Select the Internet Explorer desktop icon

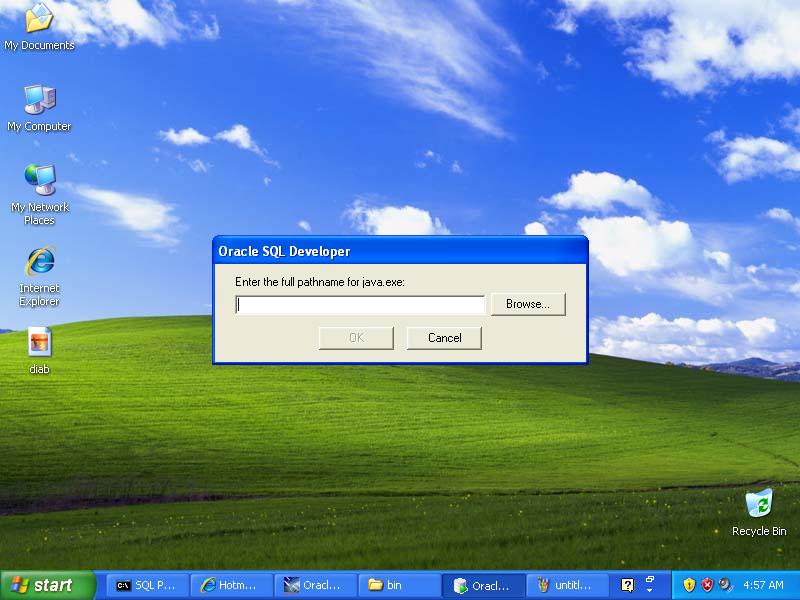click(x=39, y=277)
